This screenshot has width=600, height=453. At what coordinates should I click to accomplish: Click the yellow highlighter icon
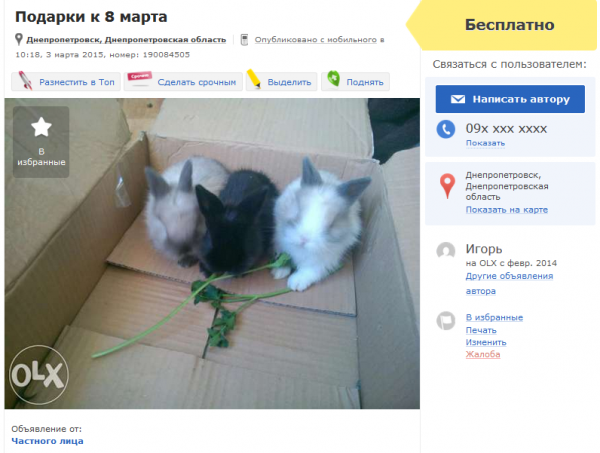(254, 79)
